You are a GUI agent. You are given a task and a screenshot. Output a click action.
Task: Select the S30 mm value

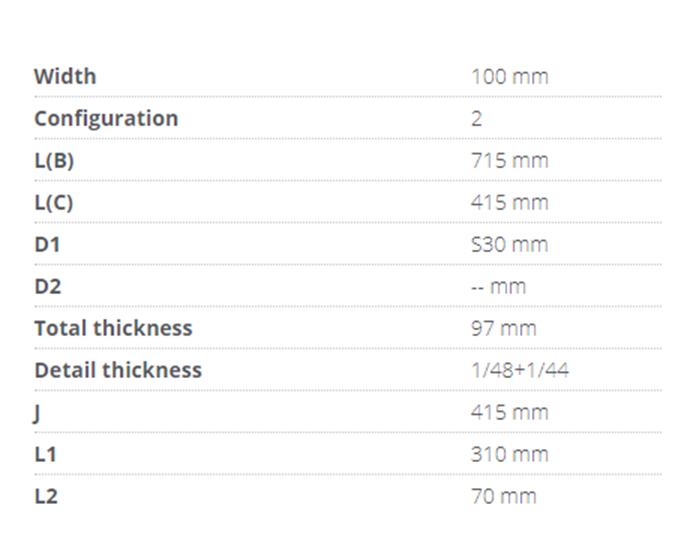(509, 244)
